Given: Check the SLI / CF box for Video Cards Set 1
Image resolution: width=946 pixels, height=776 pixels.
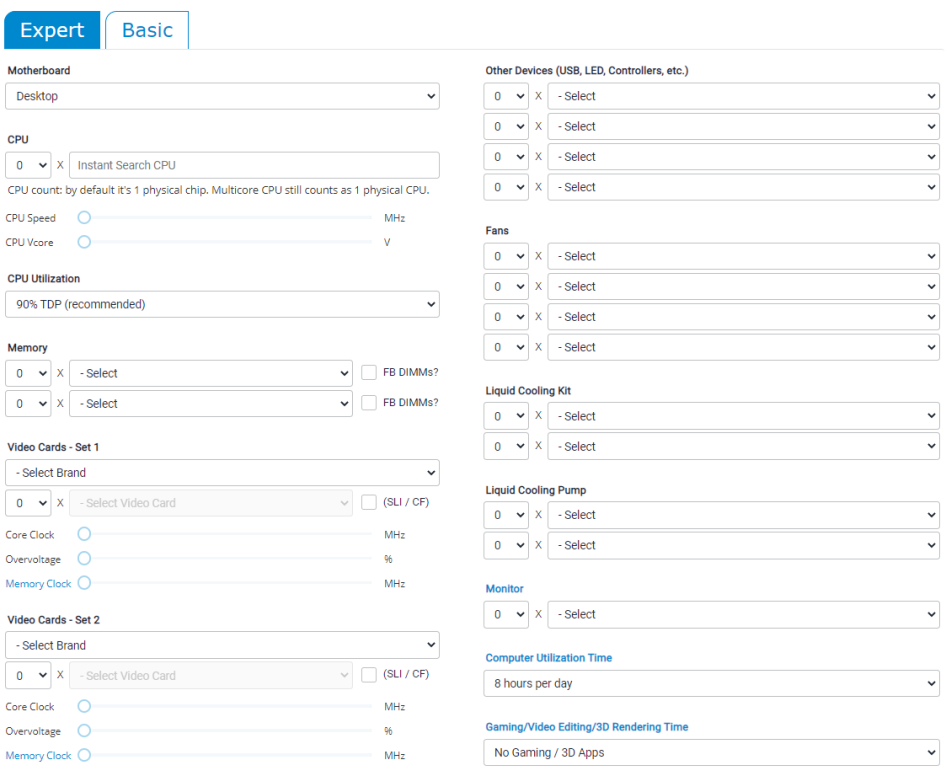Looking at the screenshot, I should click(369, 502).
